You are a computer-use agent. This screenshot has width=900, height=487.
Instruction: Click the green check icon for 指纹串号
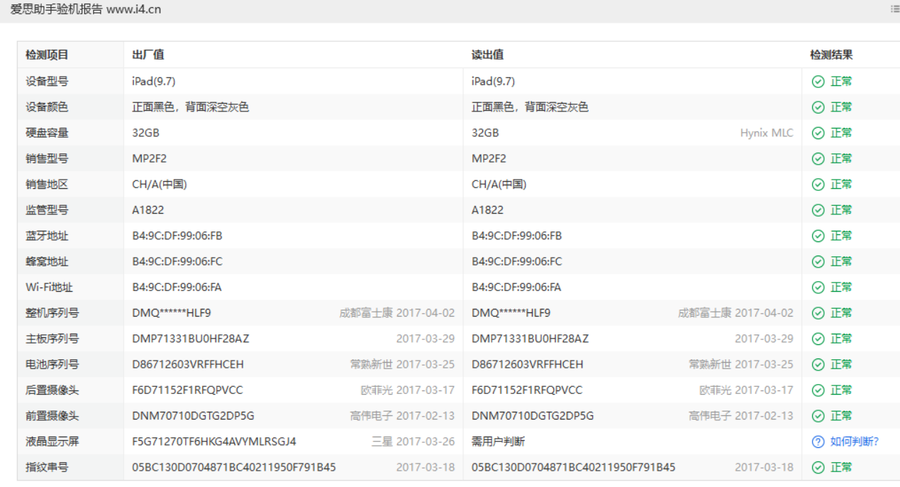click(x=818, y=467)
